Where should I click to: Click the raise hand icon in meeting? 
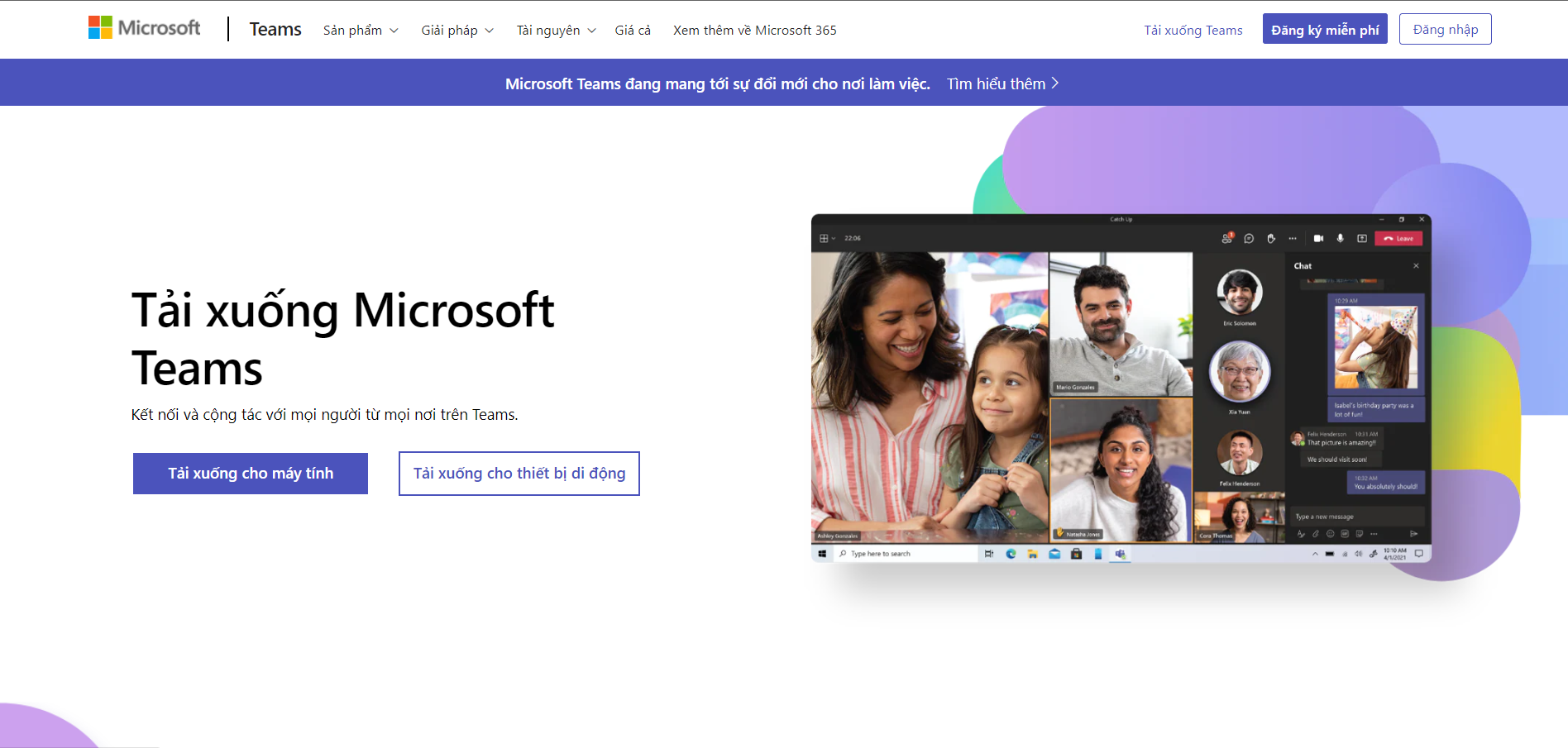click(1271, 239)
